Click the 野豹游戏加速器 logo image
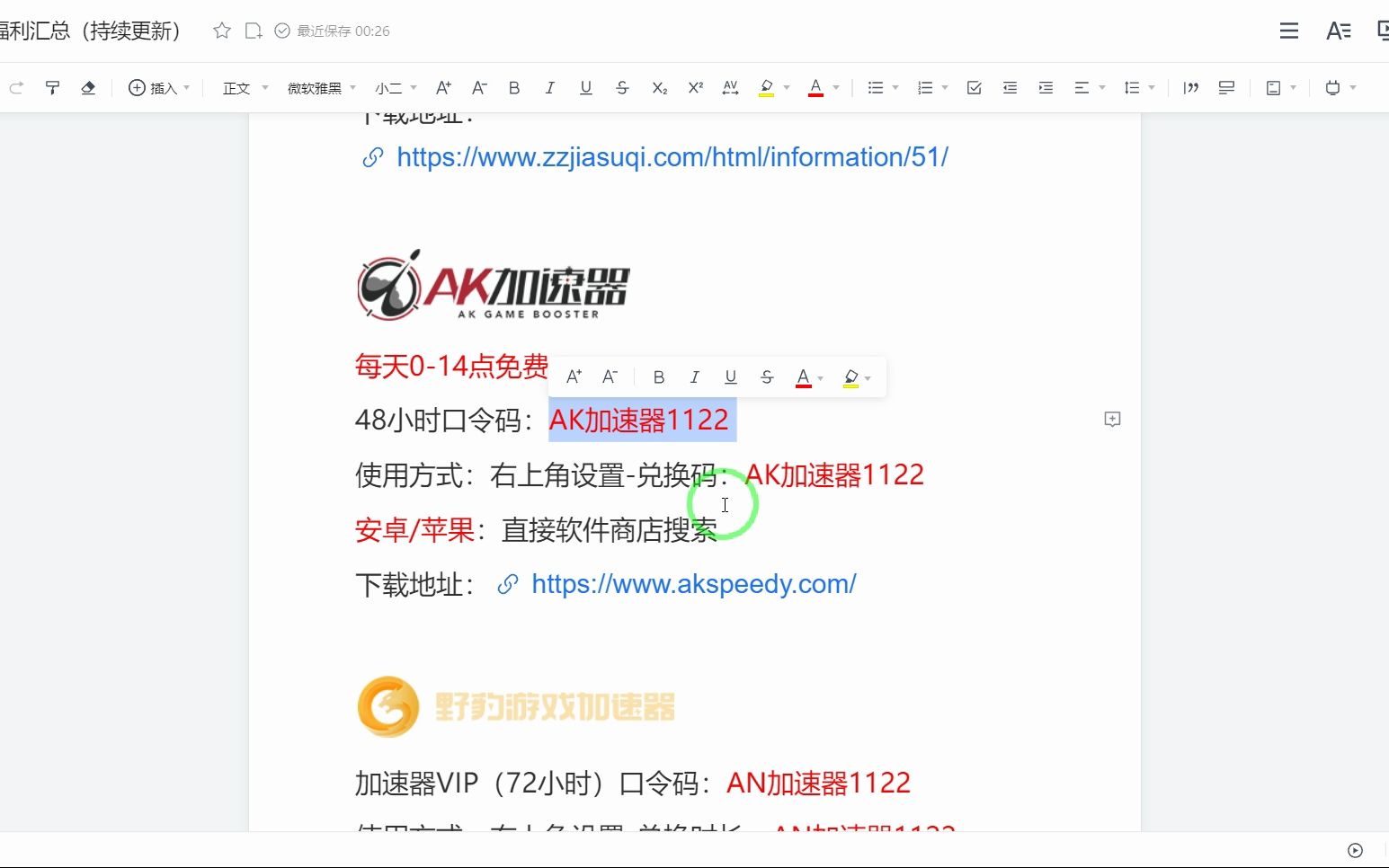The image size is (1389, 868). pyautogui.click(x=516, y=706)
